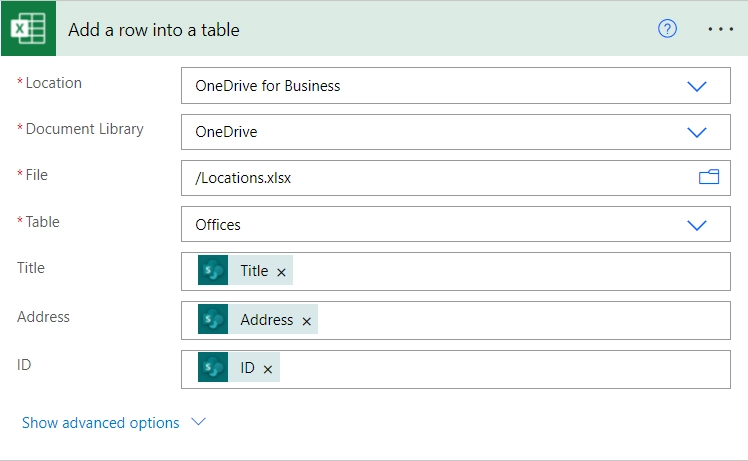Click the Show advanced options link
Screen dimensions: 748x461
(x=101, y=423)
